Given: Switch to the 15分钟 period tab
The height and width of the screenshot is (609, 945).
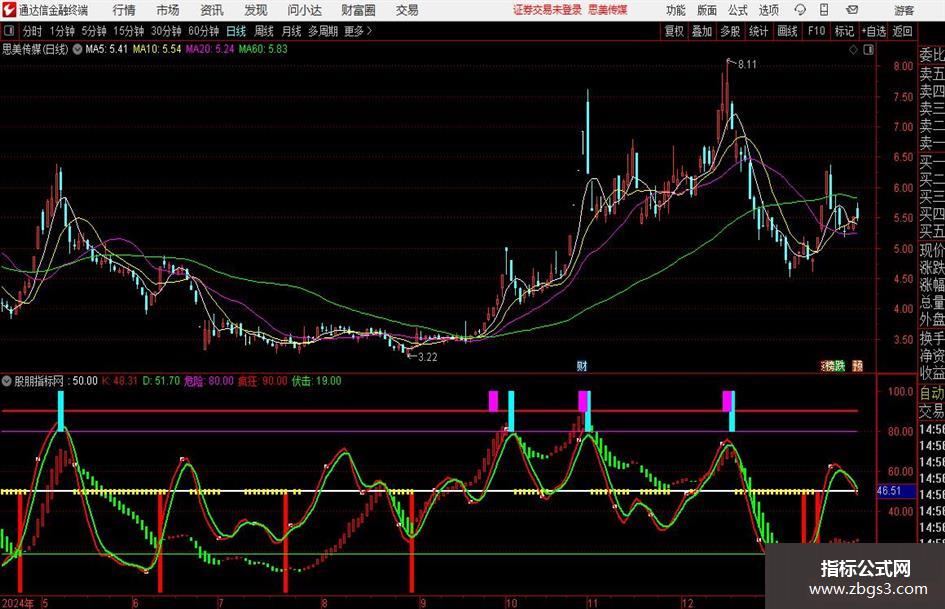Looking at the screenshot, I should tap(129, 31).
